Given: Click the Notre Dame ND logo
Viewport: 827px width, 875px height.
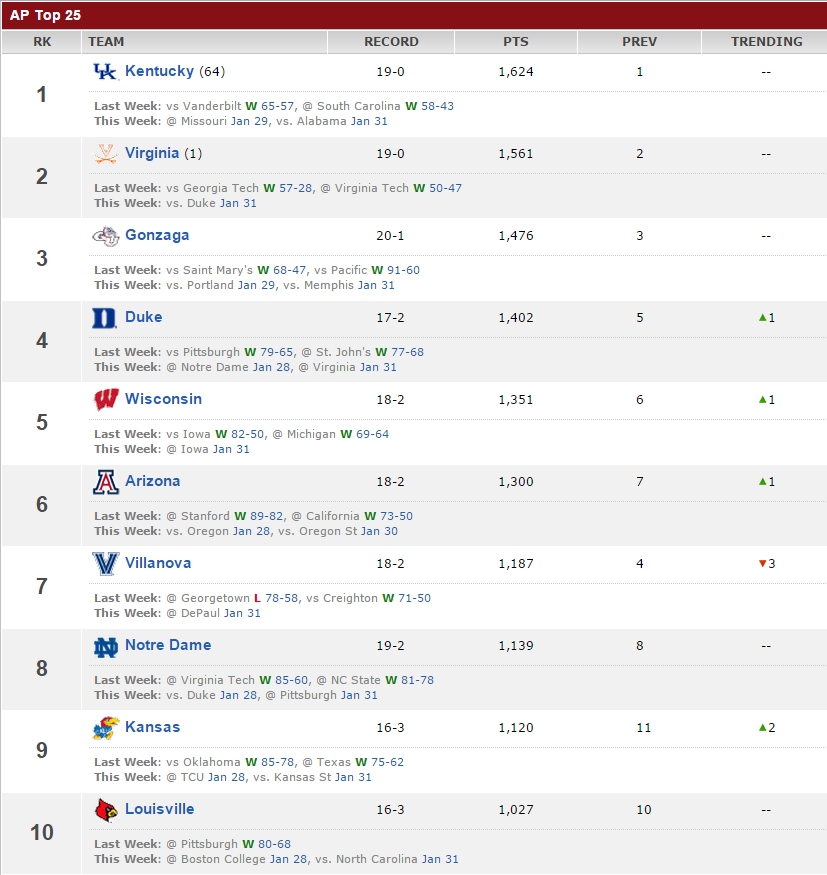Looking at the screenshot, I should coord(105,646).
